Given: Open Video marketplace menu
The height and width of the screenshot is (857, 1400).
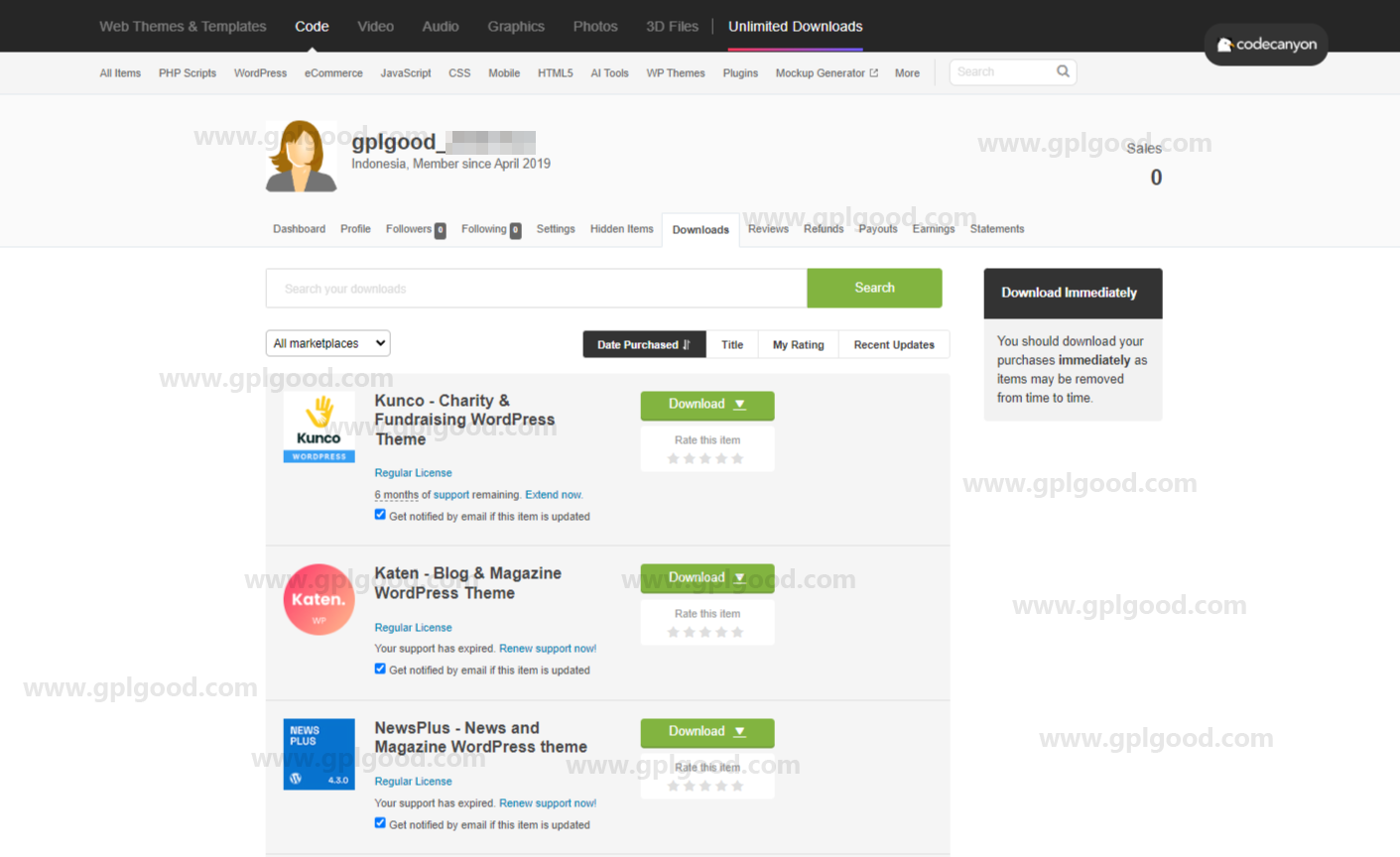Looking at the screenshot, I should (x=375, y=27).
